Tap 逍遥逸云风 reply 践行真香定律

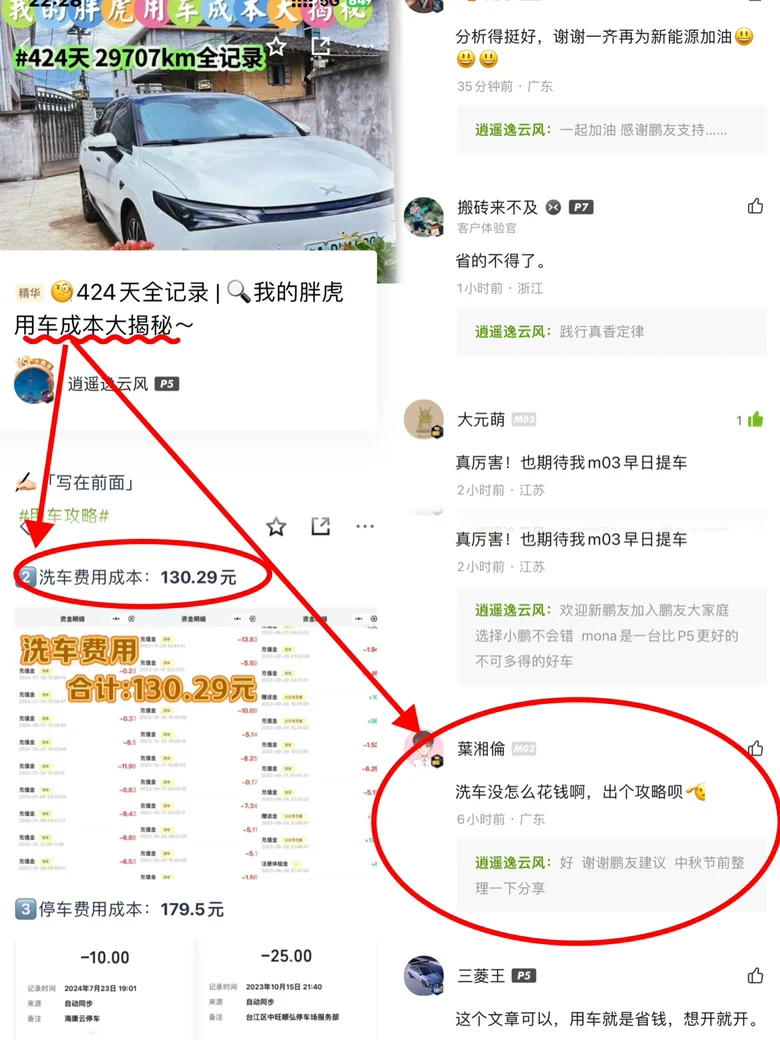pyautogui.click(x=559, y=332)
